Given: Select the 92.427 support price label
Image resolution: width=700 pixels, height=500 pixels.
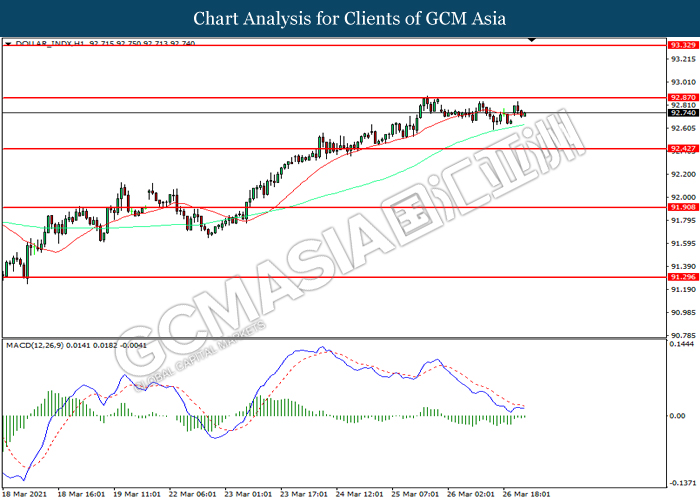Looking at the screenshot, I should tap(683, 148).
